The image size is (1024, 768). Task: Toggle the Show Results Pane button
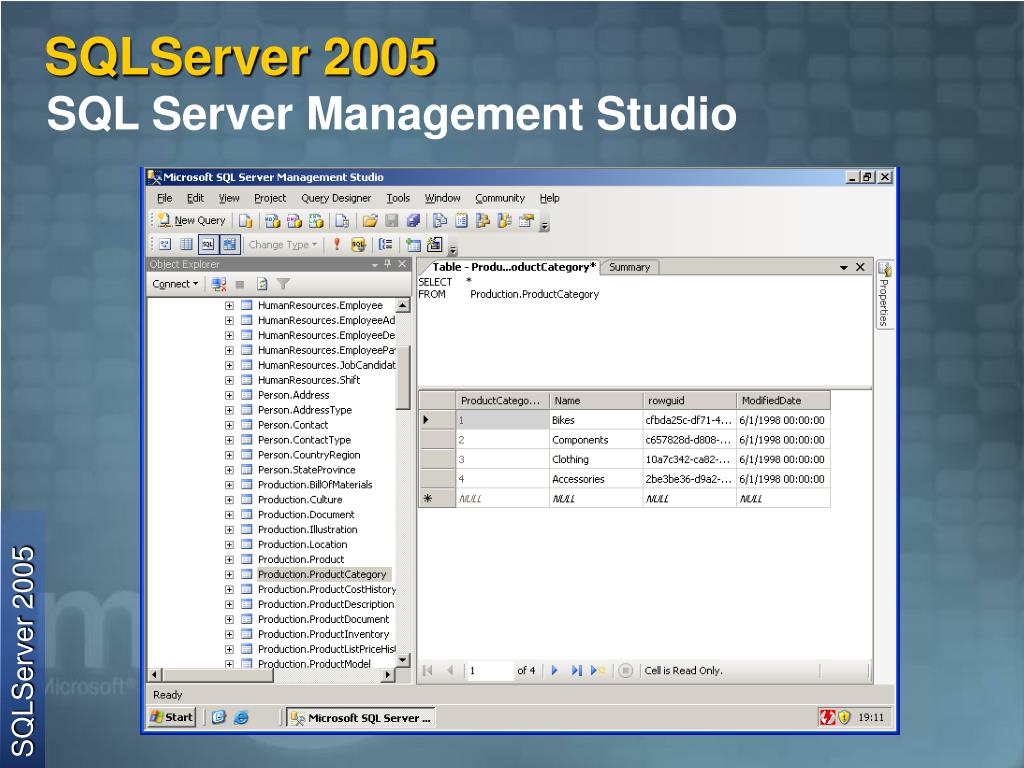click(x=229, y=245)
